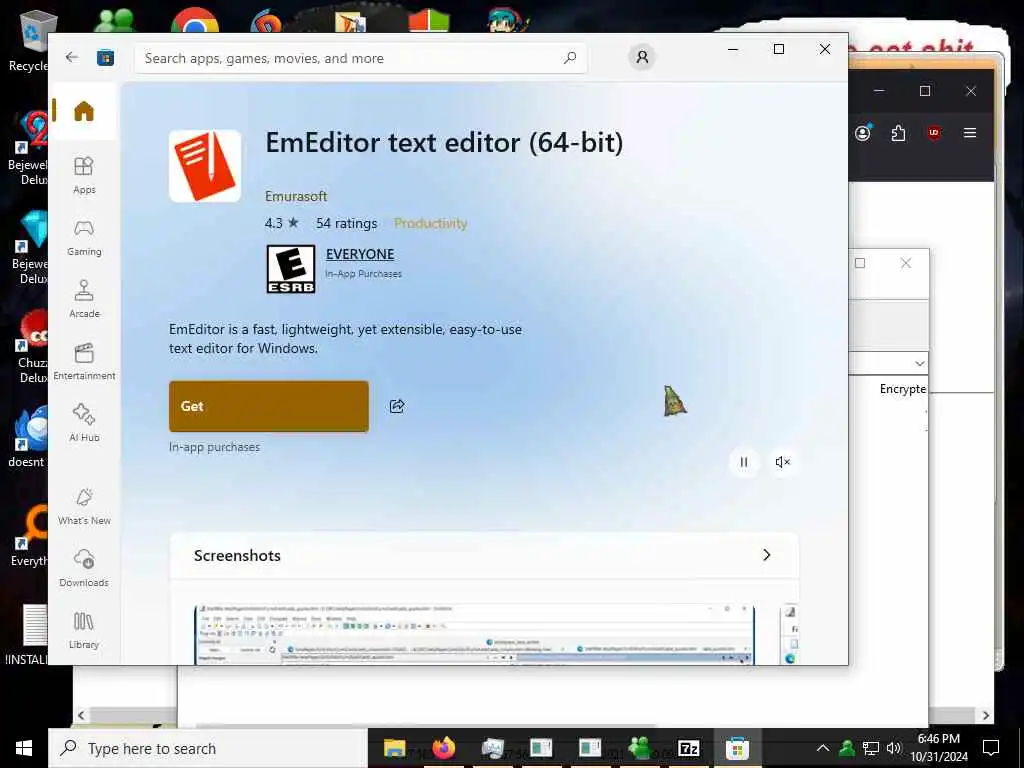Open the browser account icon

[863, 133]
